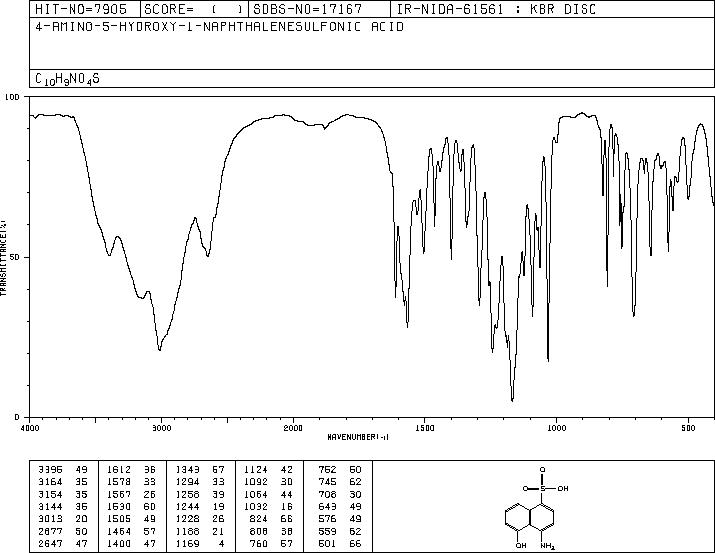Select the compound name 4-AMINO-5-HYDROXY-1-NAPHTHALENESULFONIC ACID

pos(219,27)
